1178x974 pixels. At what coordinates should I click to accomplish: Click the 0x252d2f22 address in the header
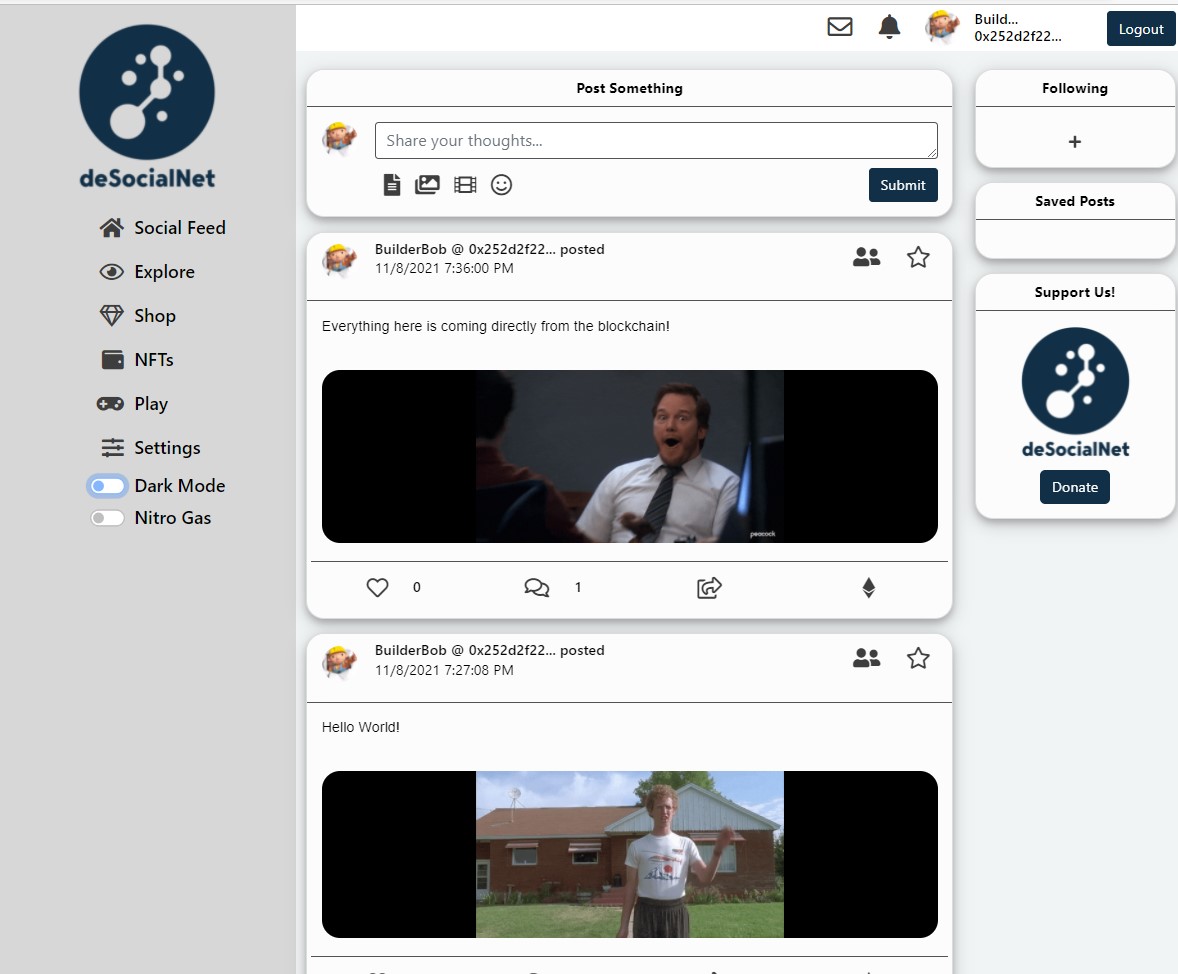point(1017,36)
